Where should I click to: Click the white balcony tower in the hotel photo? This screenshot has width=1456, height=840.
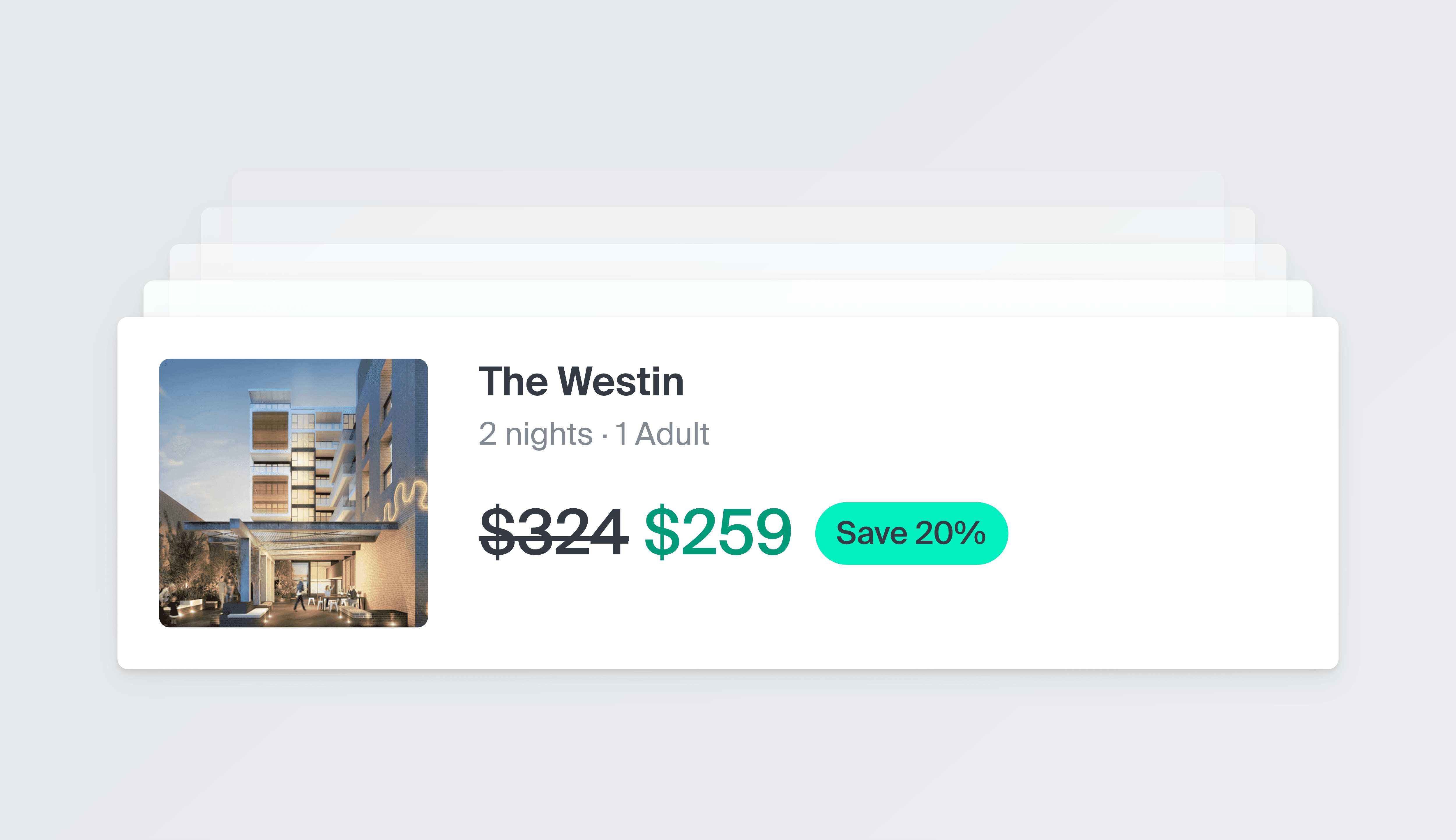click(x=271, y=456)
